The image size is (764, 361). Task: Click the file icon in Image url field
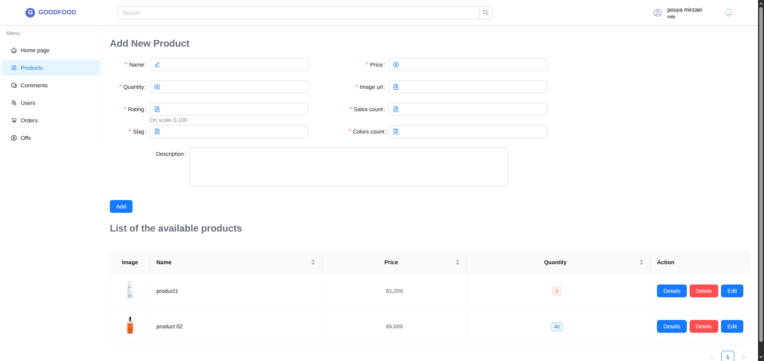(396, 87)
